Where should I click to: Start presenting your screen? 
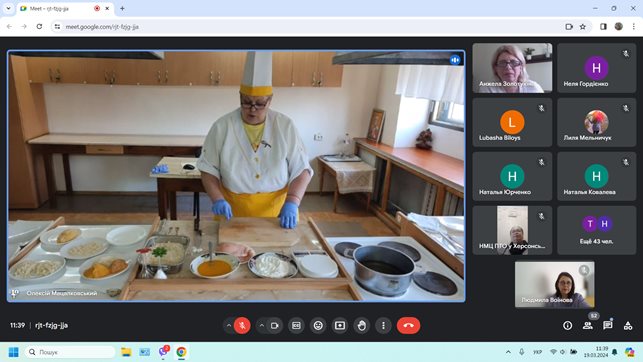click(340, 326)
